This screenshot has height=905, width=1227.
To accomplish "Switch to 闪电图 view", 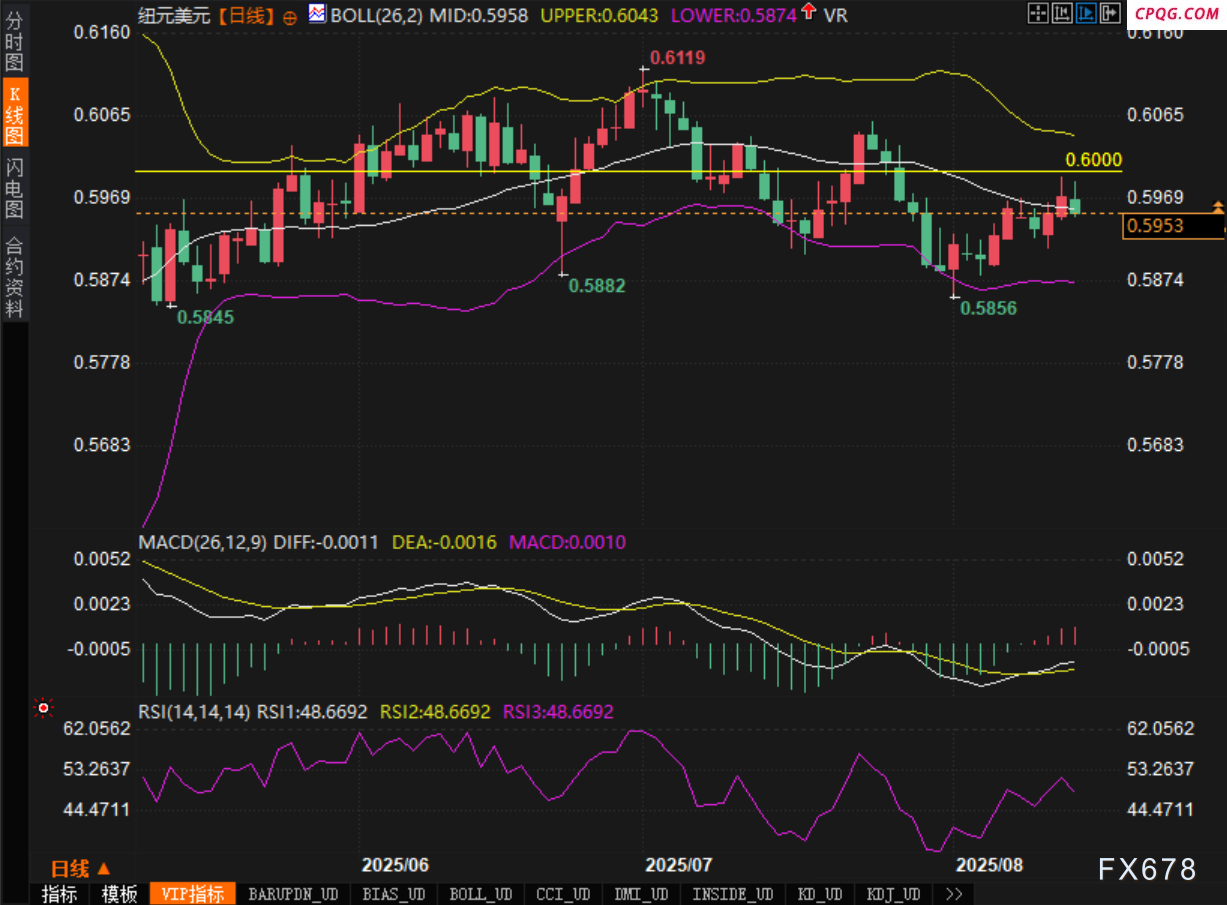I will click(14, 187).
